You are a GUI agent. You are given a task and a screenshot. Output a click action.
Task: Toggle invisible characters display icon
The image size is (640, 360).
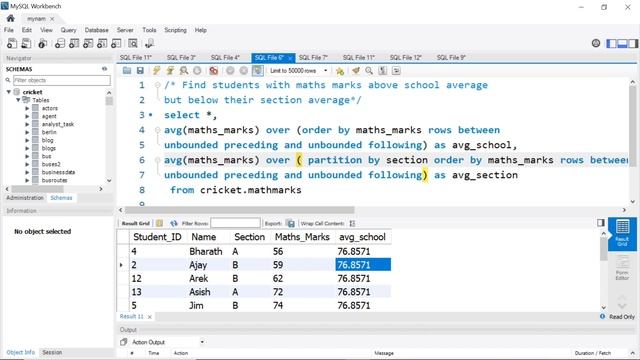tap(382, 71)
